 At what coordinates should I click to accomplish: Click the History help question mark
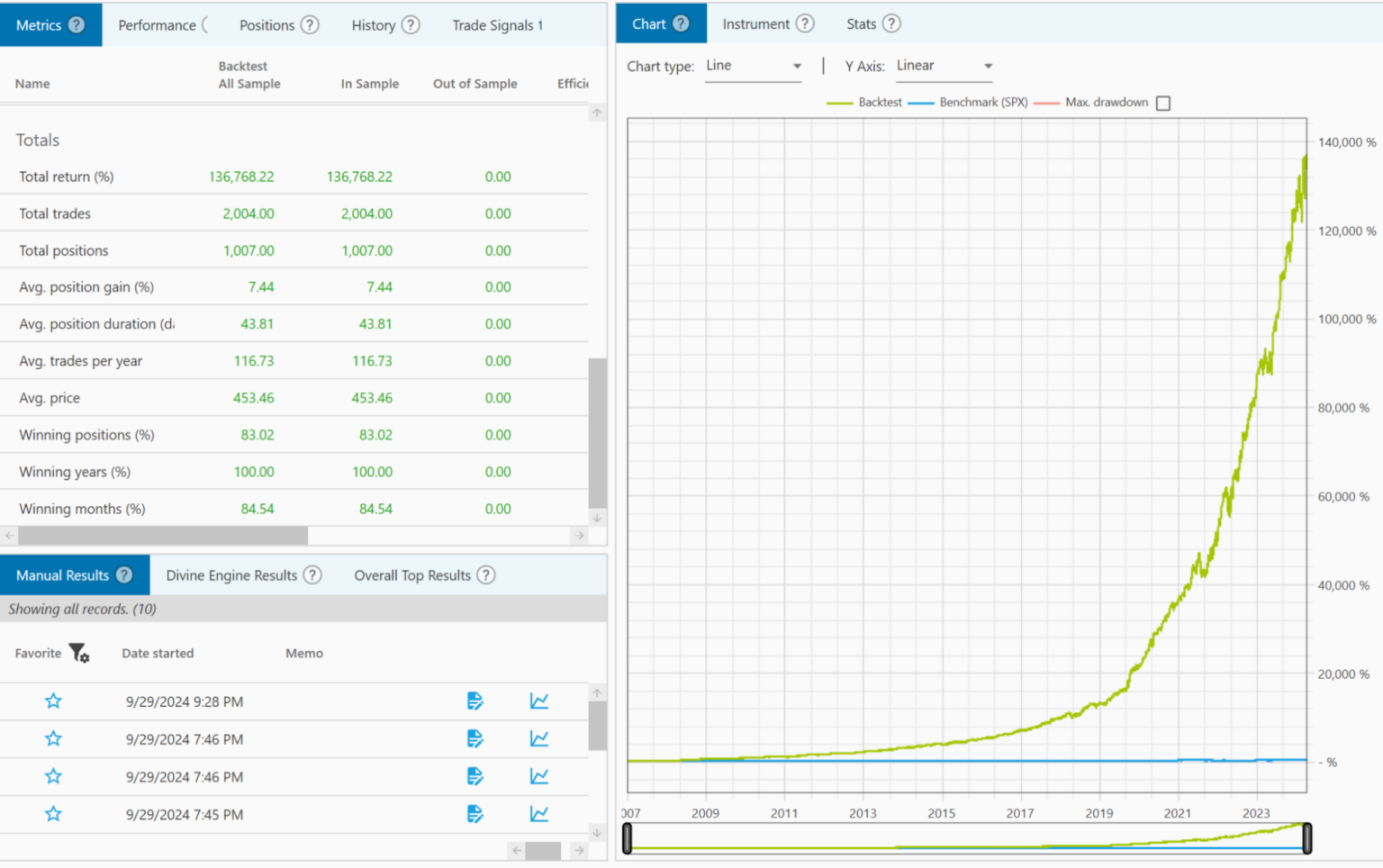coord(412,25)
